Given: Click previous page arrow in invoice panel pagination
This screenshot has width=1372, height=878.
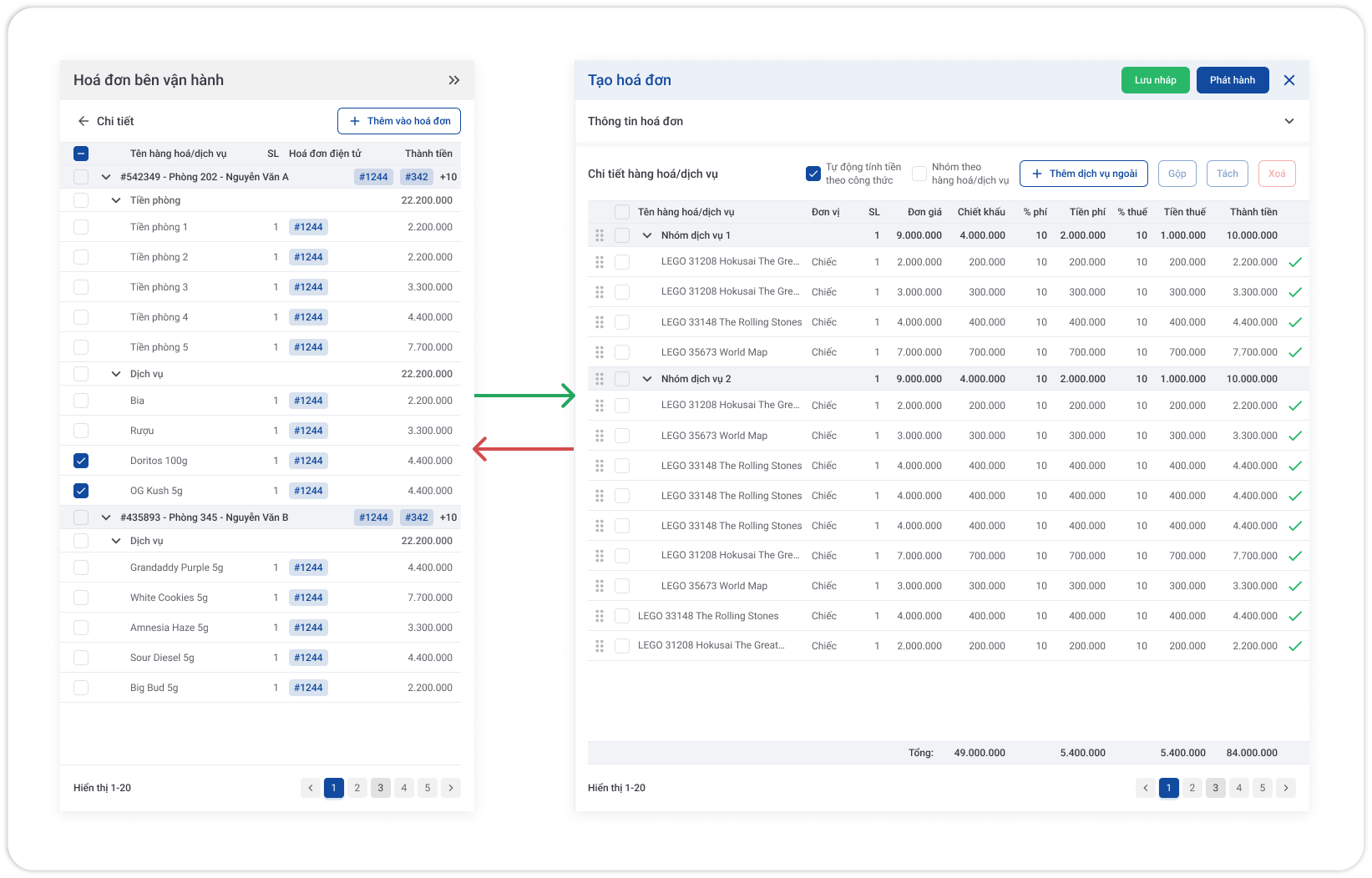Looking at the screenshot, I should (x=1146, y=788).
